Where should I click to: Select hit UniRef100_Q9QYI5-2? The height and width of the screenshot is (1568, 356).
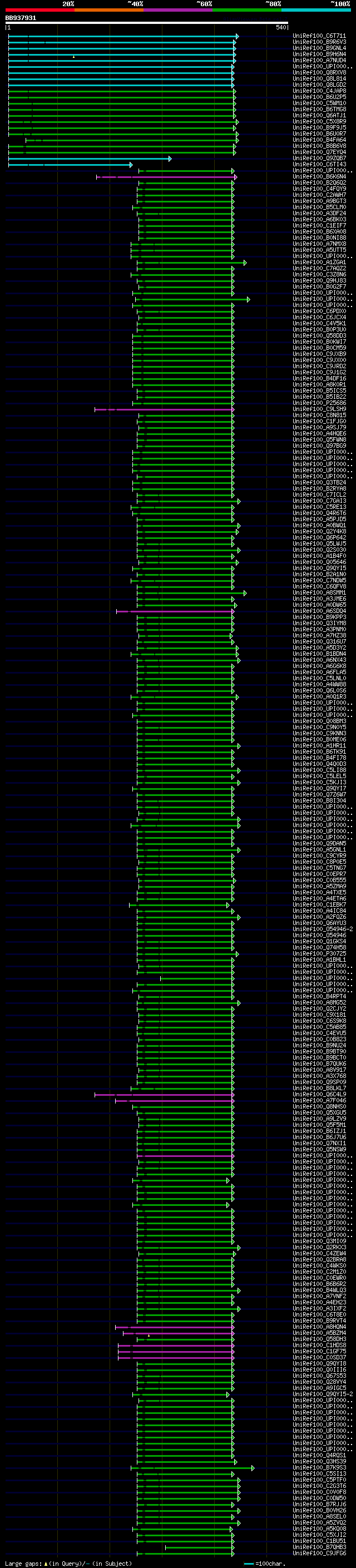point(323,1394)
